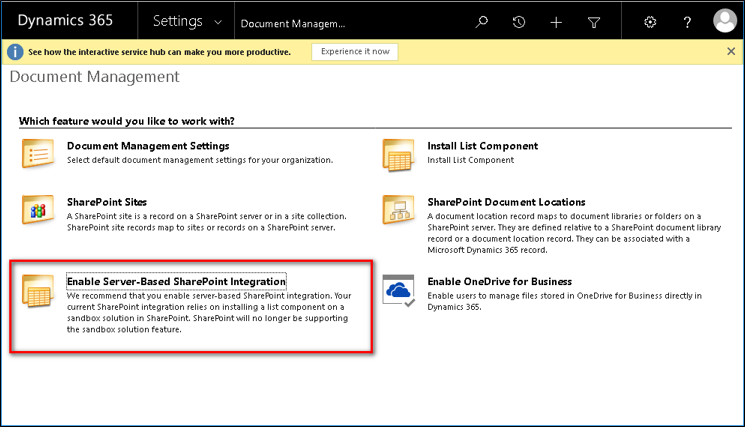Open the SharePoint Document Locations link
This screenshot has height=427, width=745.
coord(506,202)
